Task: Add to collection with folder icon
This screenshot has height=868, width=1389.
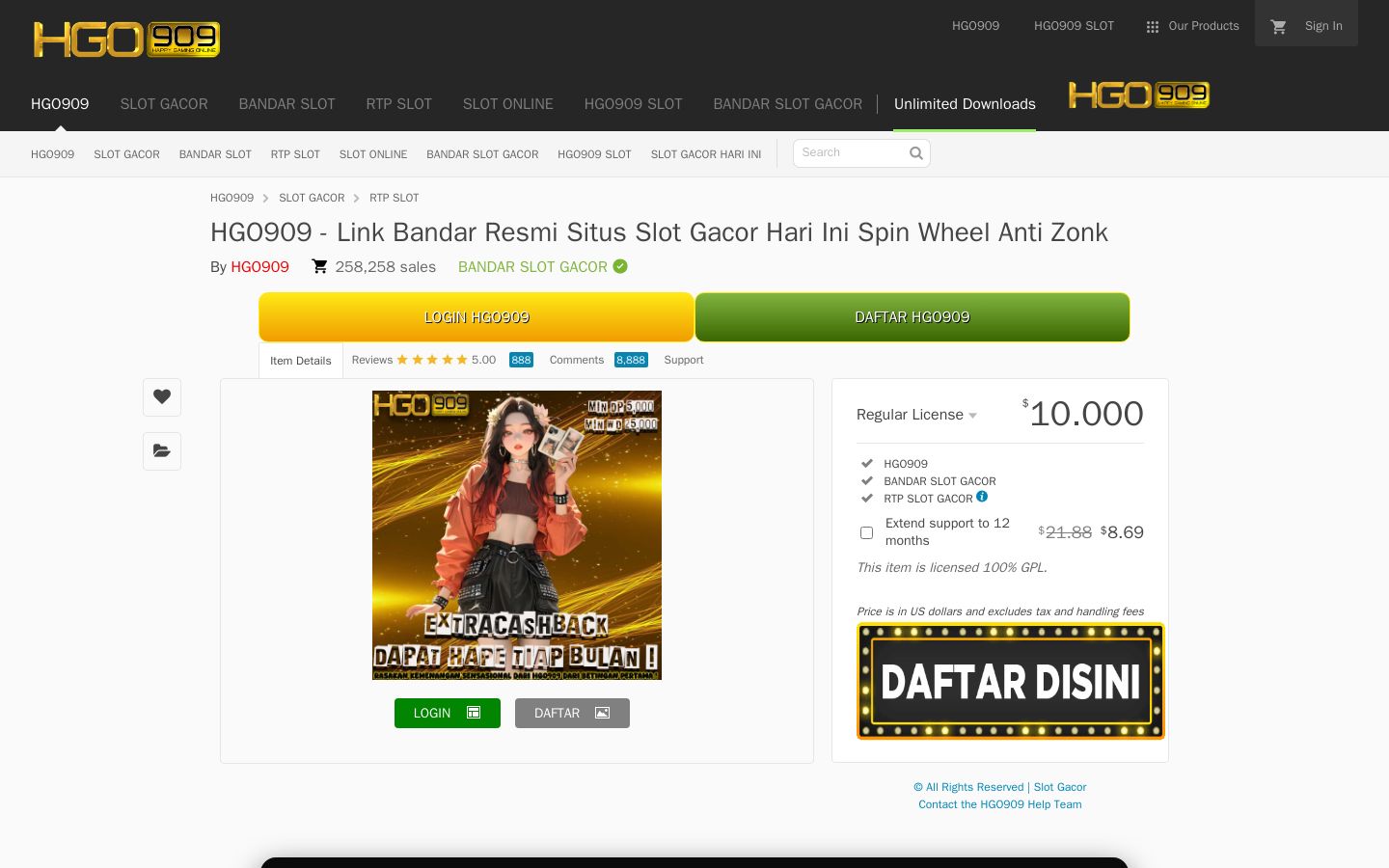Action: (x=162, y=450)
